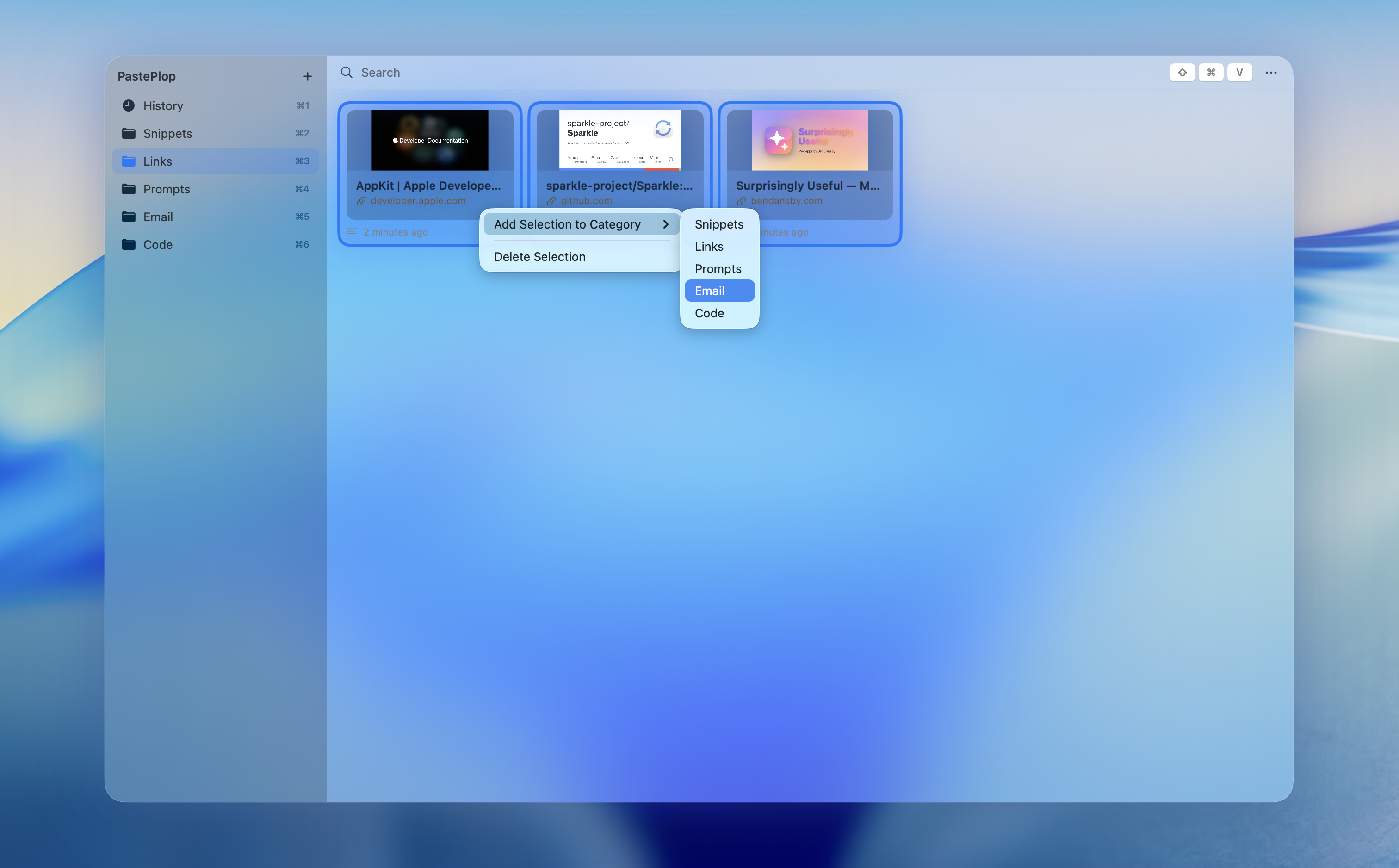The width and height of the screenshot is (1399, 868).
Task: Click the search magnifier icon
Action: 347,72
